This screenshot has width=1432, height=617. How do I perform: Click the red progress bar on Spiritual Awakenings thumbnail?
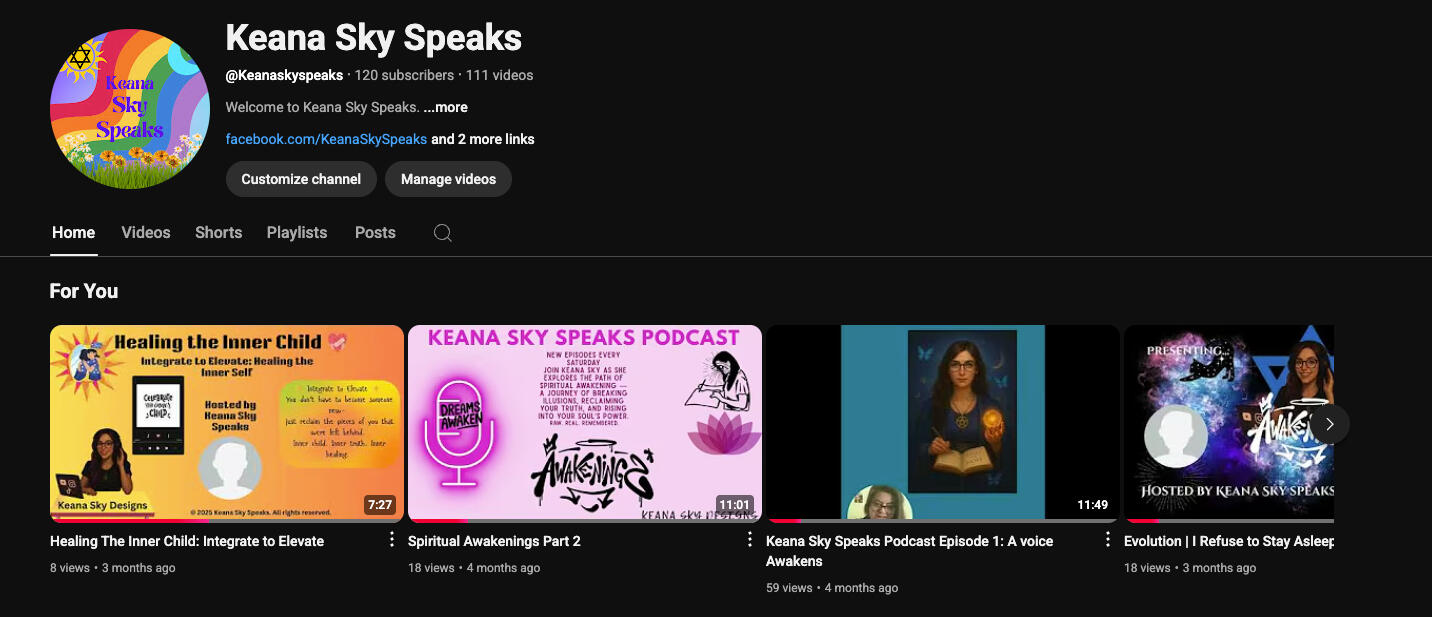click(x=438, y=521)
